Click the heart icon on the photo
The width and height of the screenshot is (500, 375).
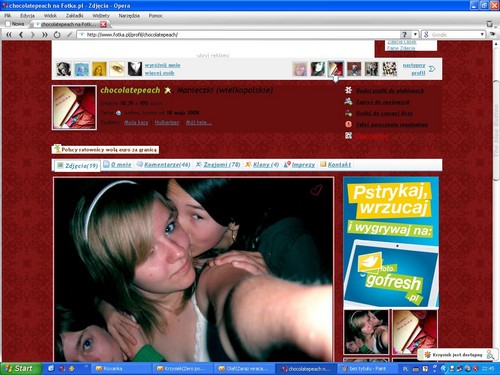tap(316, 190)
